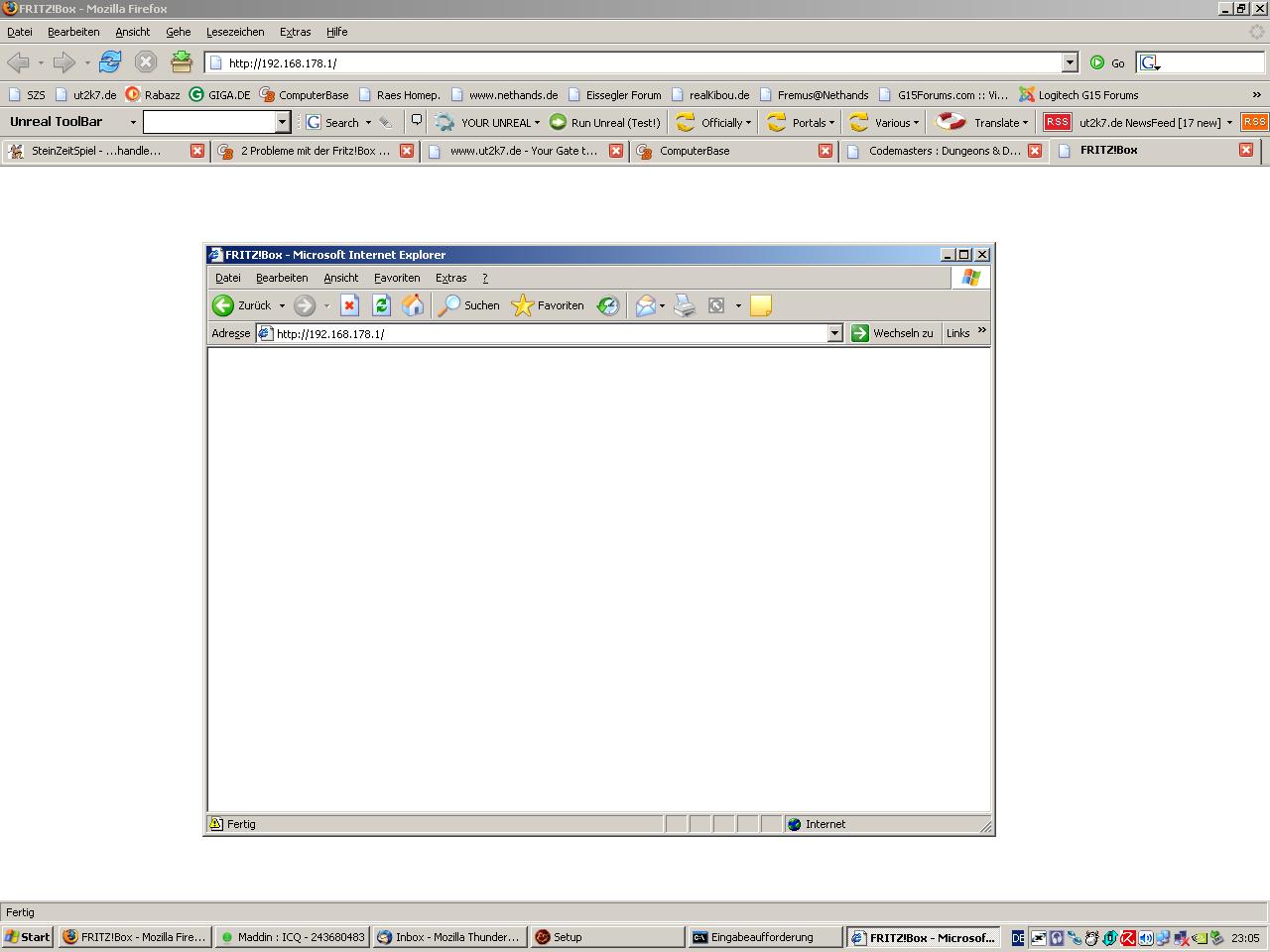Click the Firefox back arrow
This screenshot has height=952, width=1270.
pos(18,62)
